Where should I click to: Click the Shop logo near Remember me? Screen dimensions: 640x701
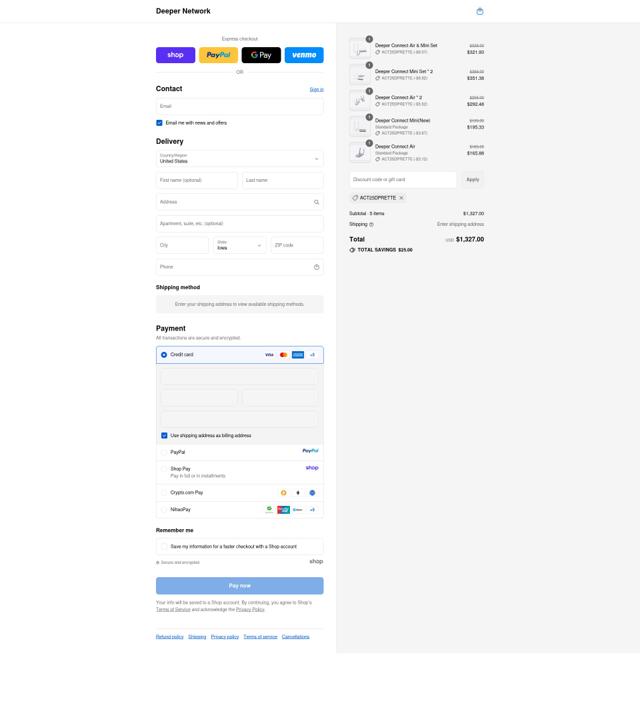(x=316, y=562)
